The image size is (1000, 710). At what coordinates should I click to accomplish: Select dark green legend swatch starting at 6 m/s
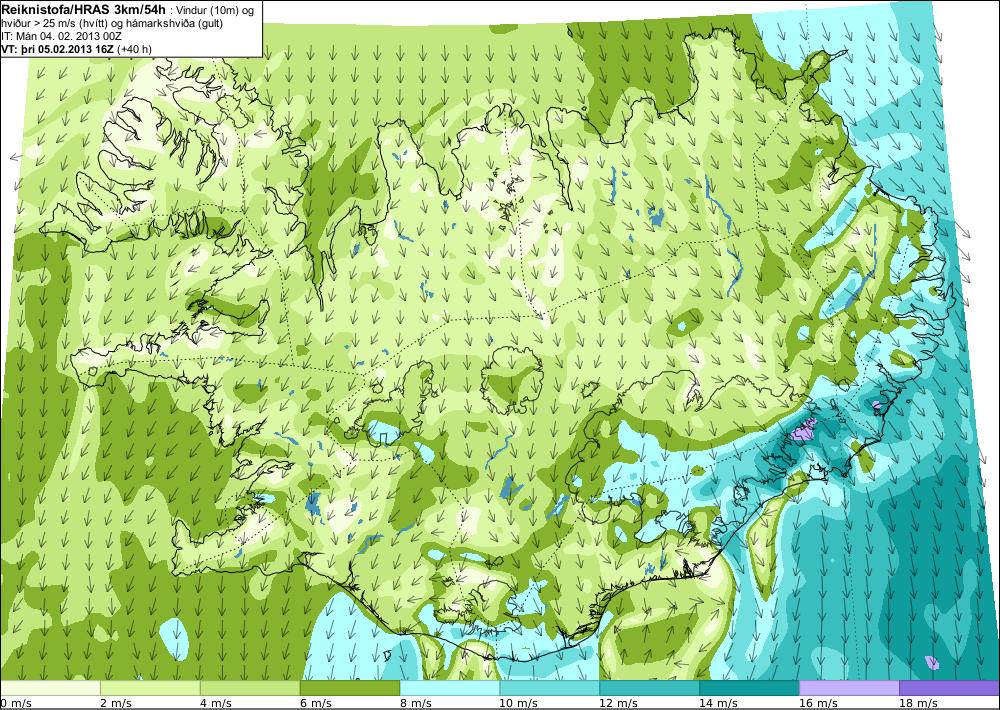pos(350,688)
